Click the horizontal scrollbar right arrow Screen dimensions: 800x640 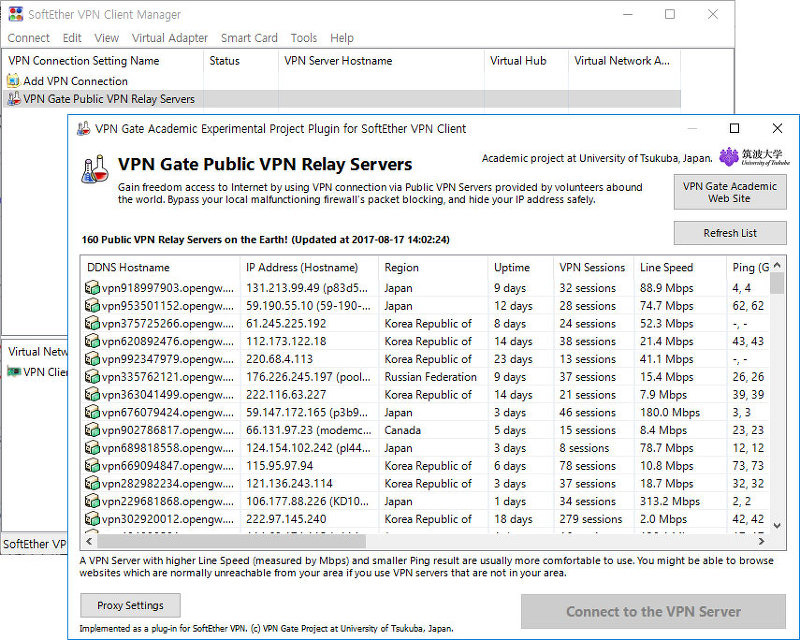761,540
